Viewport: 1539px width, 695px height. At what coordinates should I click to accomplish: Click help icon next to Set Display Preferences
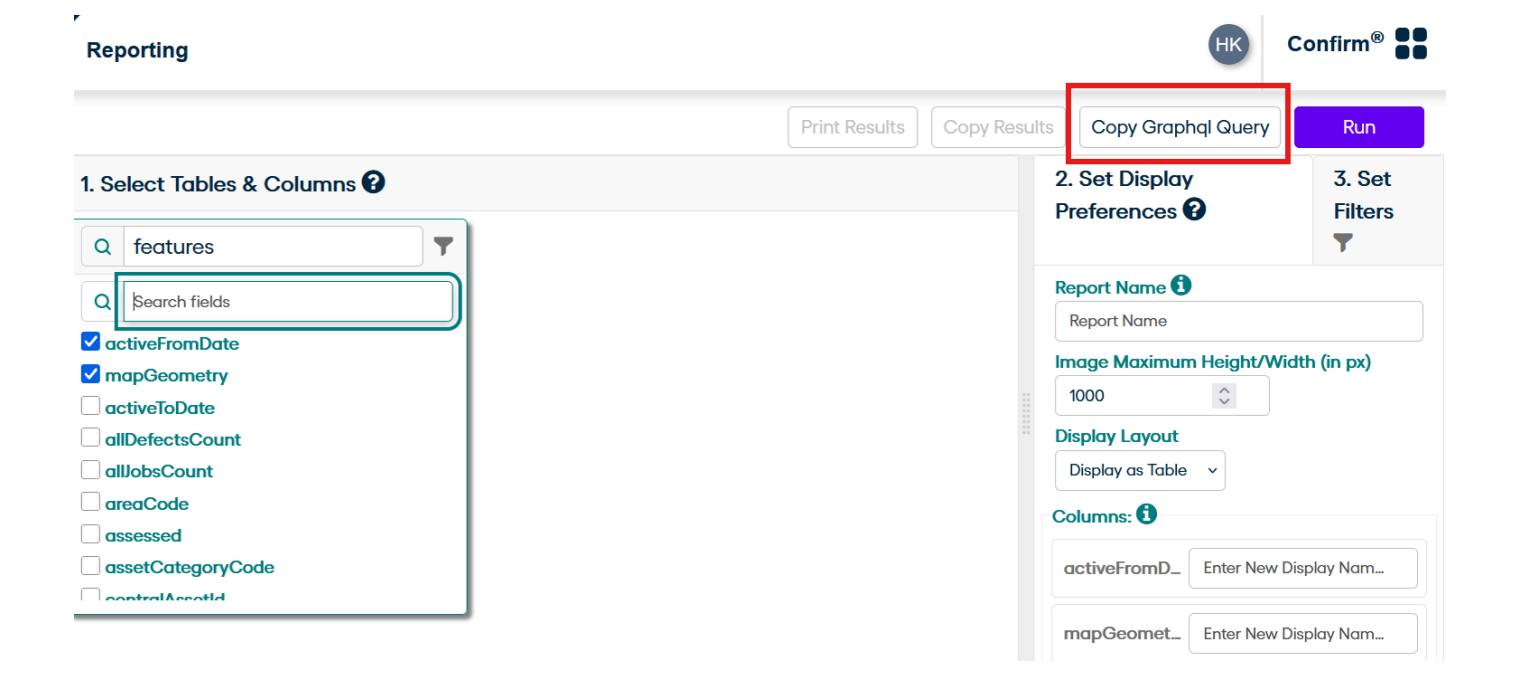[1194, 210]
